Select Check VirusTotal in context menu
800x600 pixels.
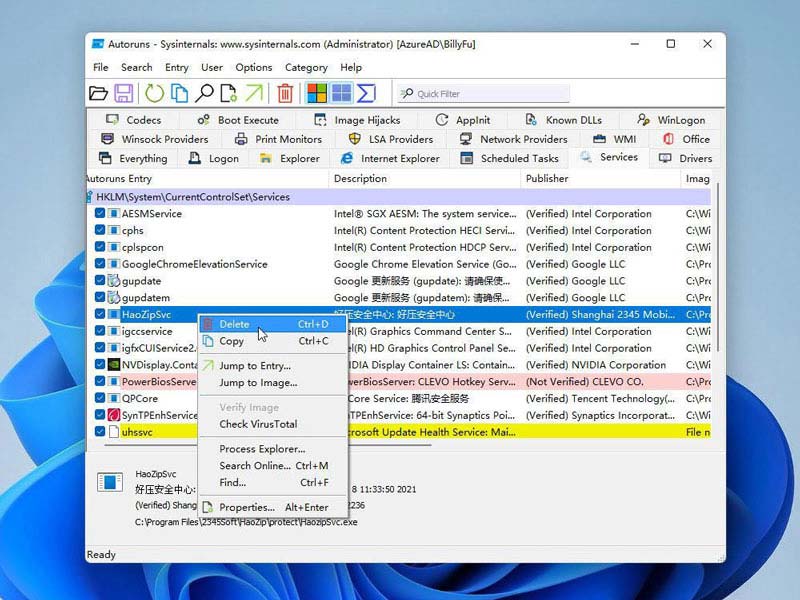(258, 424)
